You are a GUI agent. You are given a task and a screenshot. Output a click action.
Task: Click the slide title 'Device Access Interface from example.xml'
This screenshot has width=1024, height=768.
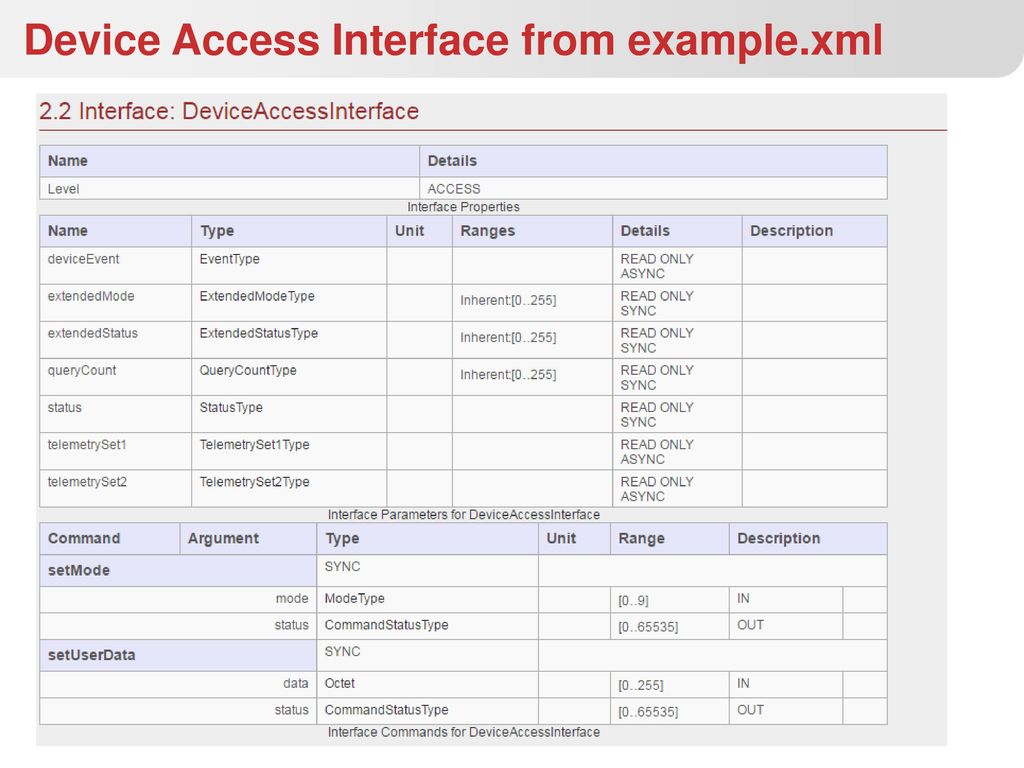coord(453,40)
